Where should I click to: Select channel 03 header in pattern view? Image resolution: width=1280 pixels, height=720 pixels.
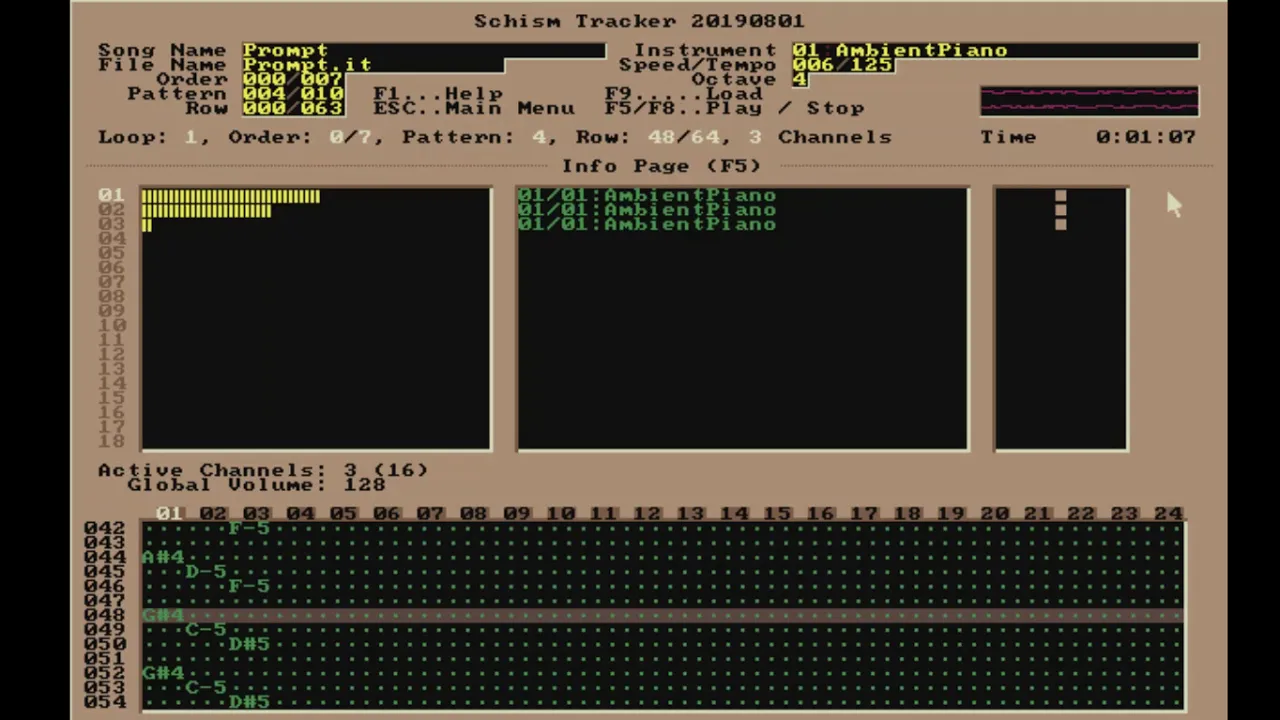pos(256,513)
